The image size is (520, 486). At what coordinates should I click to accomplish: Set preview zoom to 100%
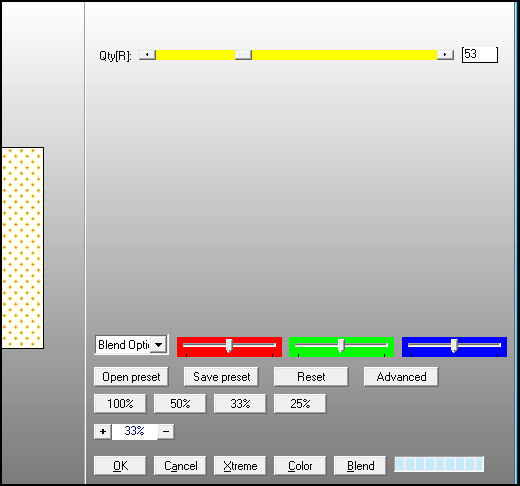(x=120, y=404)
